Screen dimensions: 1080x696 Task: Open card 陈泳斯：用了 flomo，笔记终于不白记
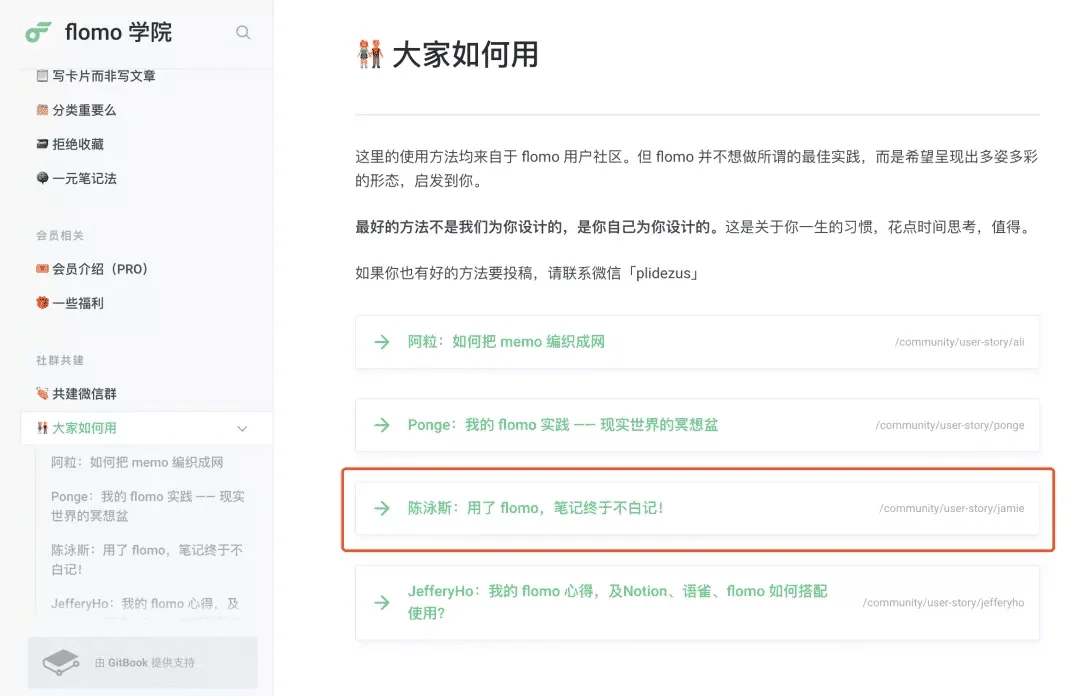(x=535, y=508)
